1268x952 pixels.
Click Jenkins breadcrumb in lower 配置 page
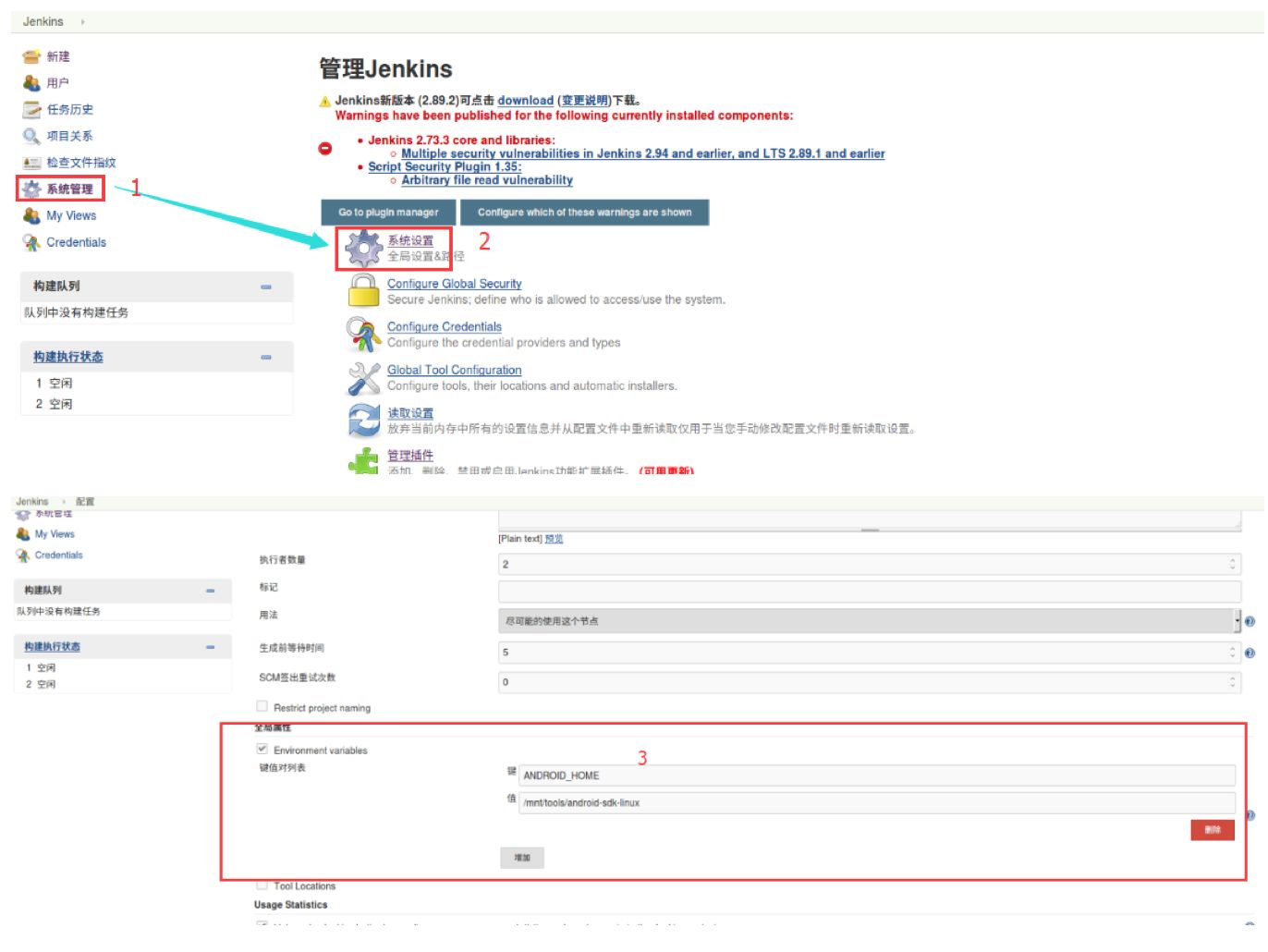tap(32, 502)
